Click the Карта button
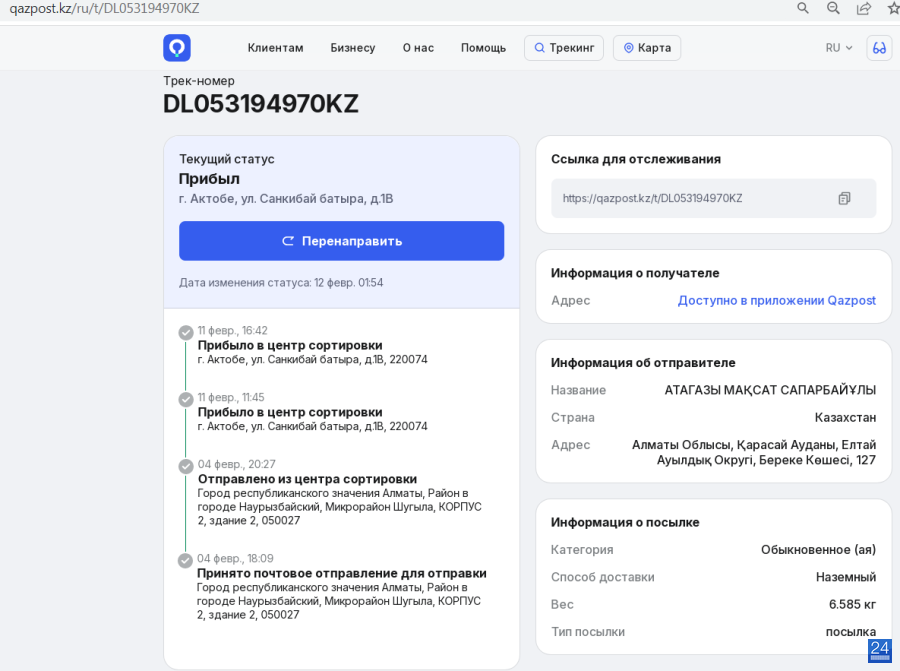This screenshot has height=671, width=900. pyautogui.click(x=647, y=48)
